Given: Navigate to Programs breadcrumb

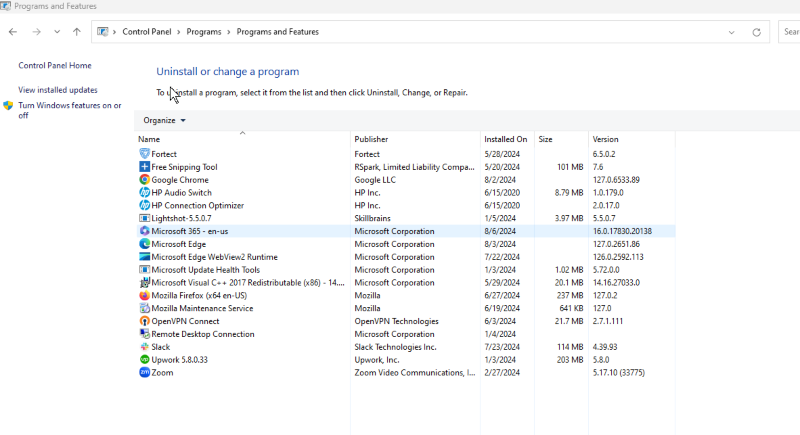Looking at the screenshot, I should [x=204, y=32].
